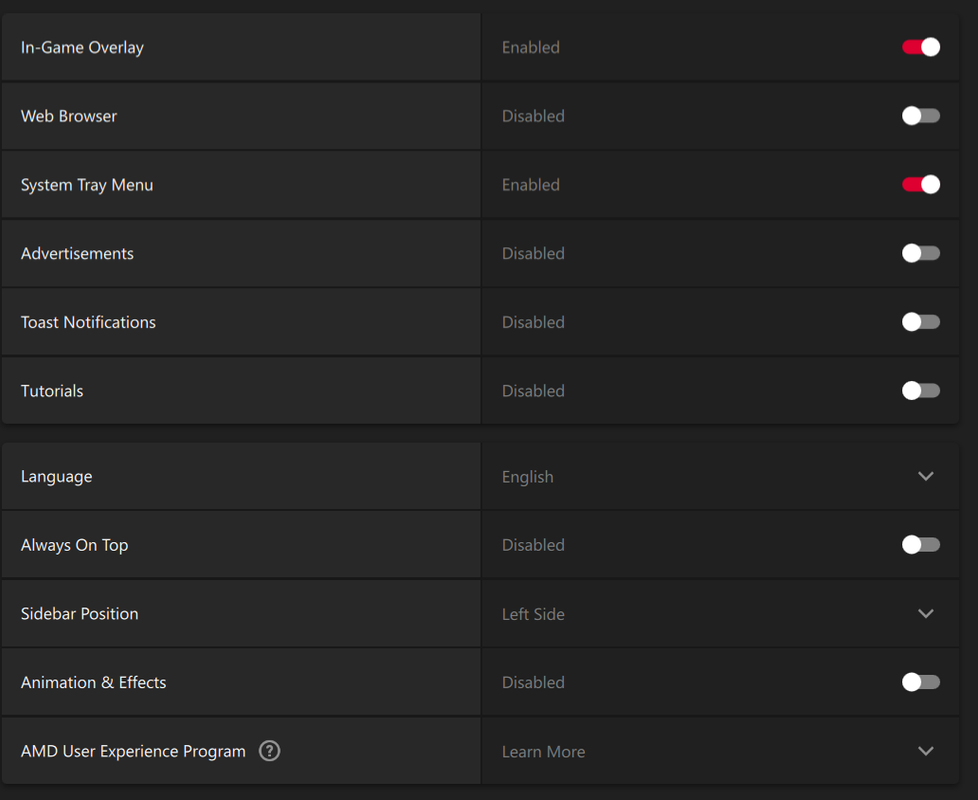Click the Enabled status of System Tray Menu
Image resolution: width=978 pixels, height=800 pixels.
pos(531,185)
